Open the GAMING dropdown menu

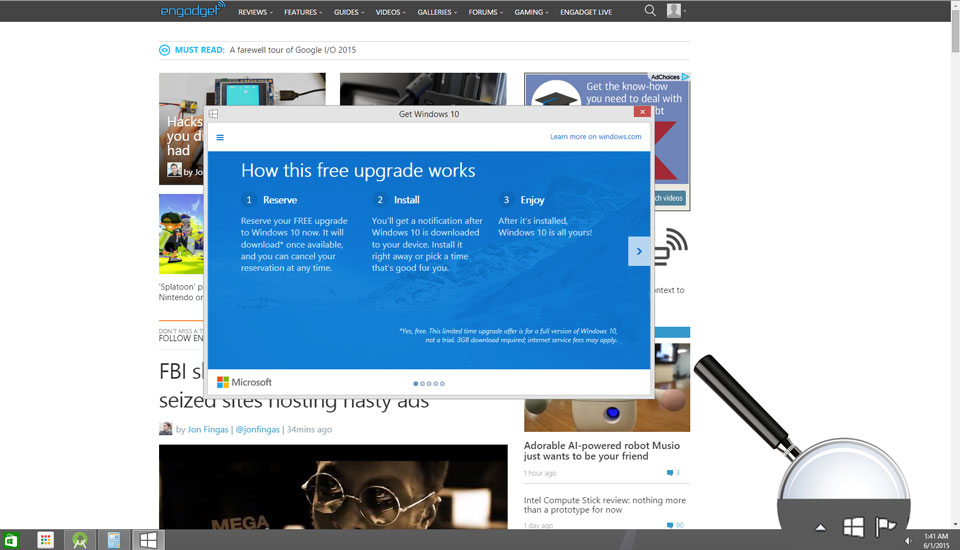(531, 12)
